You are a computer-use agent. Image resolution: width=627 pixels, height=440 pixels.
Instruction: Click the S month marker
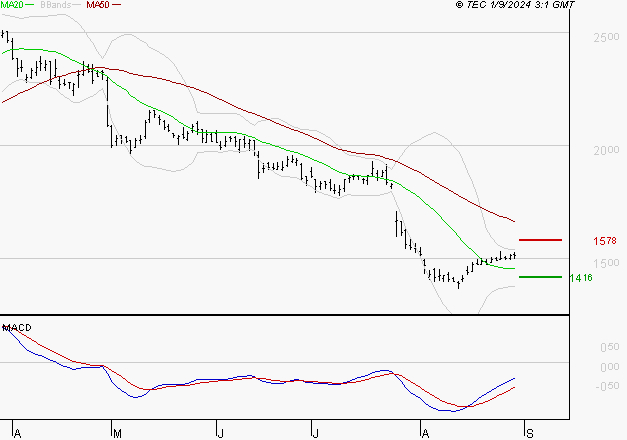pyautogui.click(x=530, y=434)
